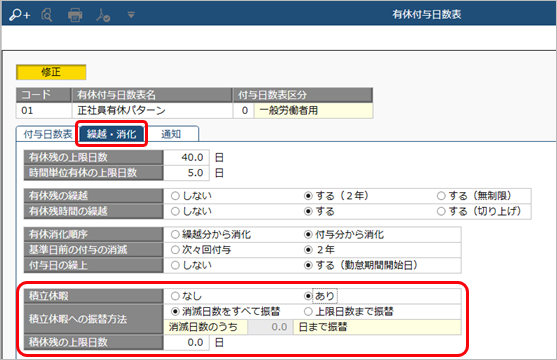Select する(切り上げ) for 有休残時間の繰越
This screenshot has width=557, height=360.
coord(441,211)
